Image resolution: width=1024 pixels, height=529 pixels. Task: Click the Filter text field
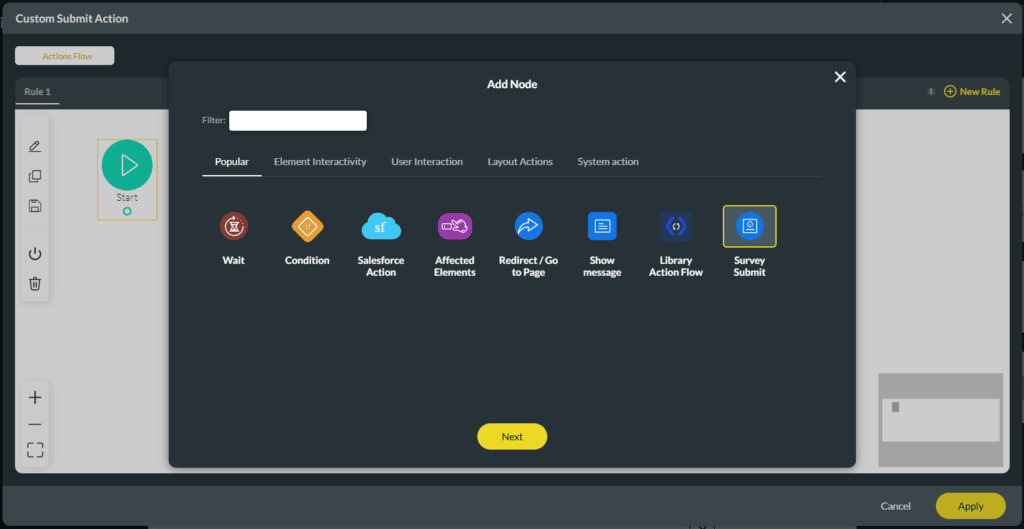coord(298,121)
